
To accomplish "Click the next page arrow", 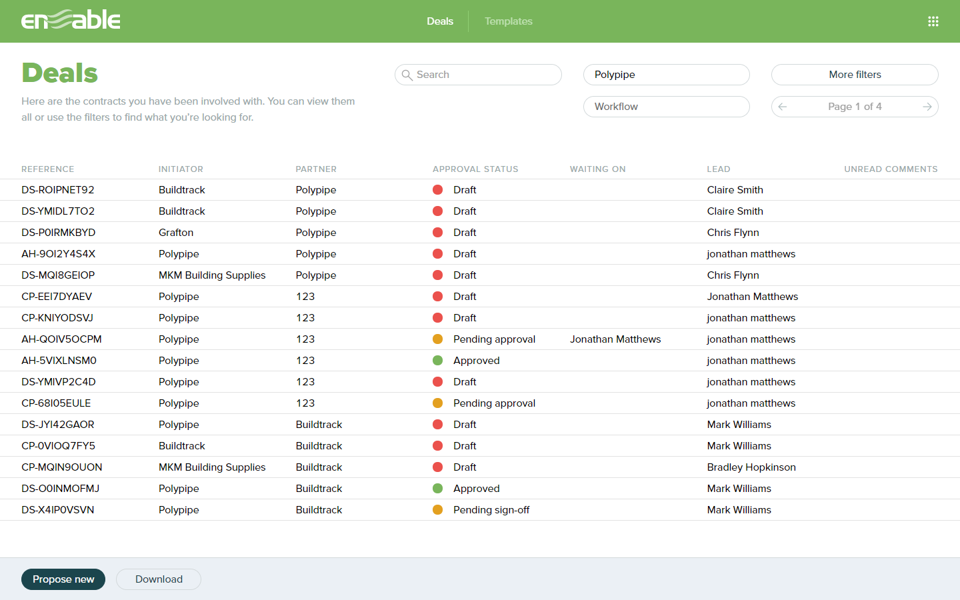I will (x=927, y=106).
